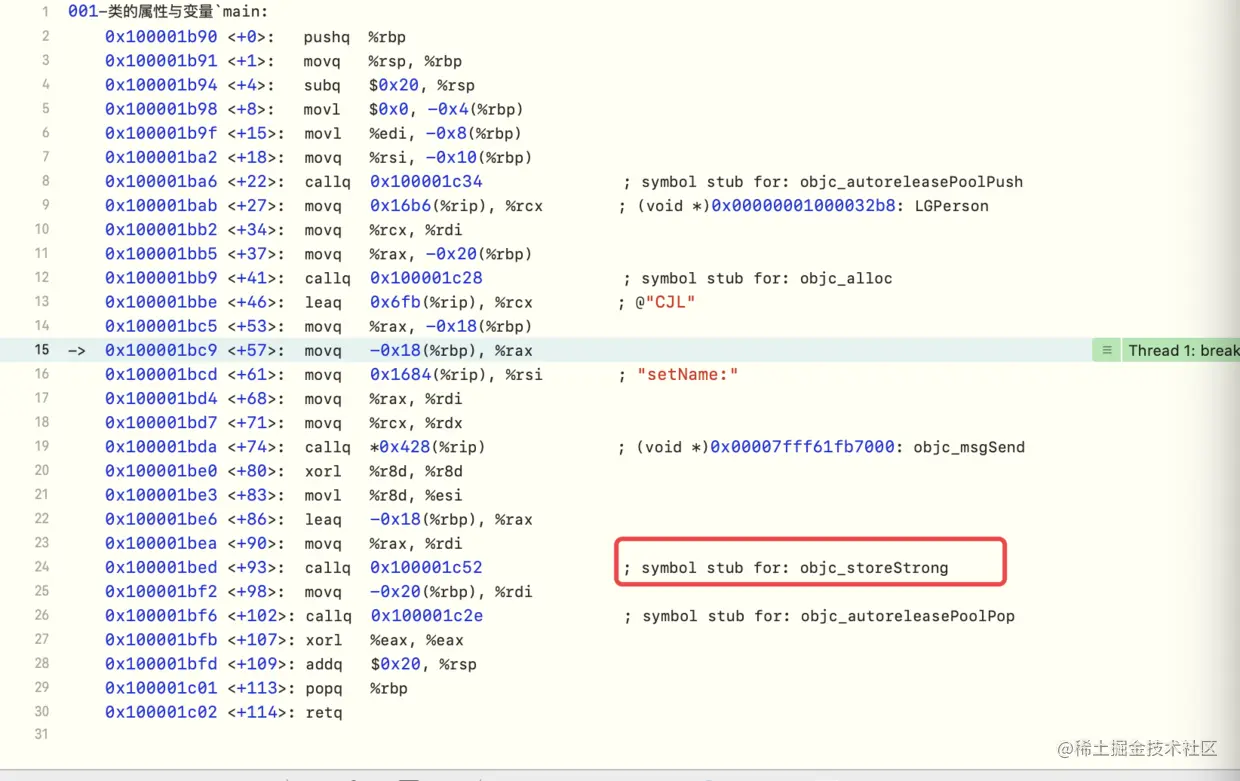
Task: Select address 0x100001bd7
Action: point(161,422)
